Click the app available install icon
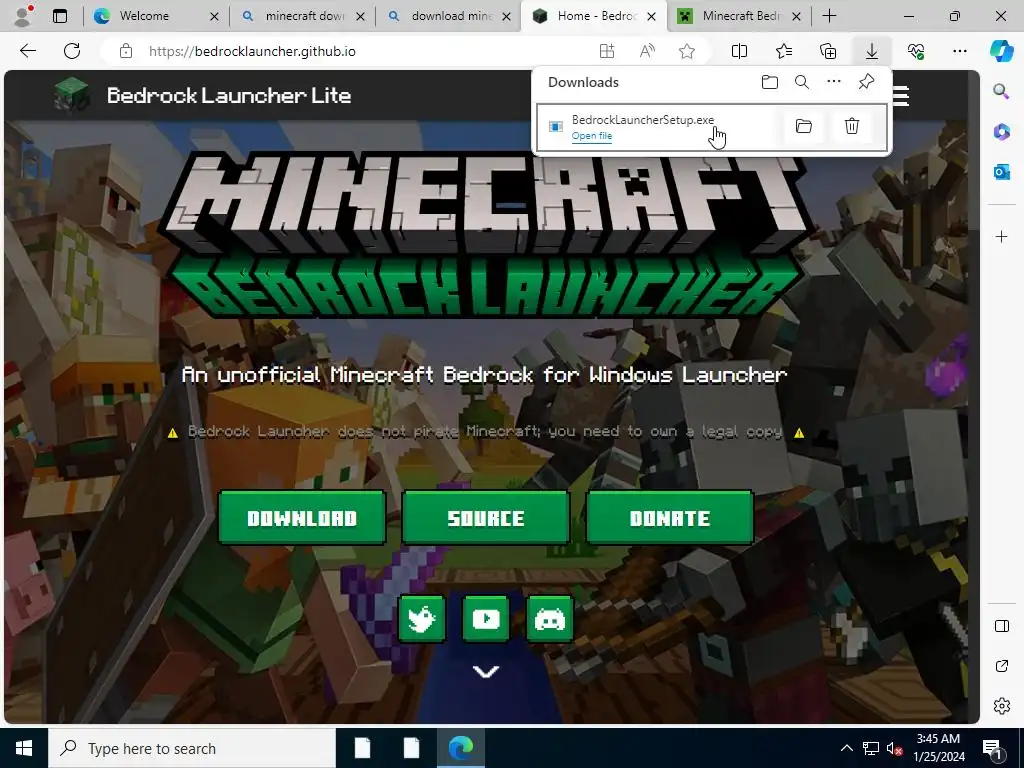1024x768 pixels. (x=607, y=51)
